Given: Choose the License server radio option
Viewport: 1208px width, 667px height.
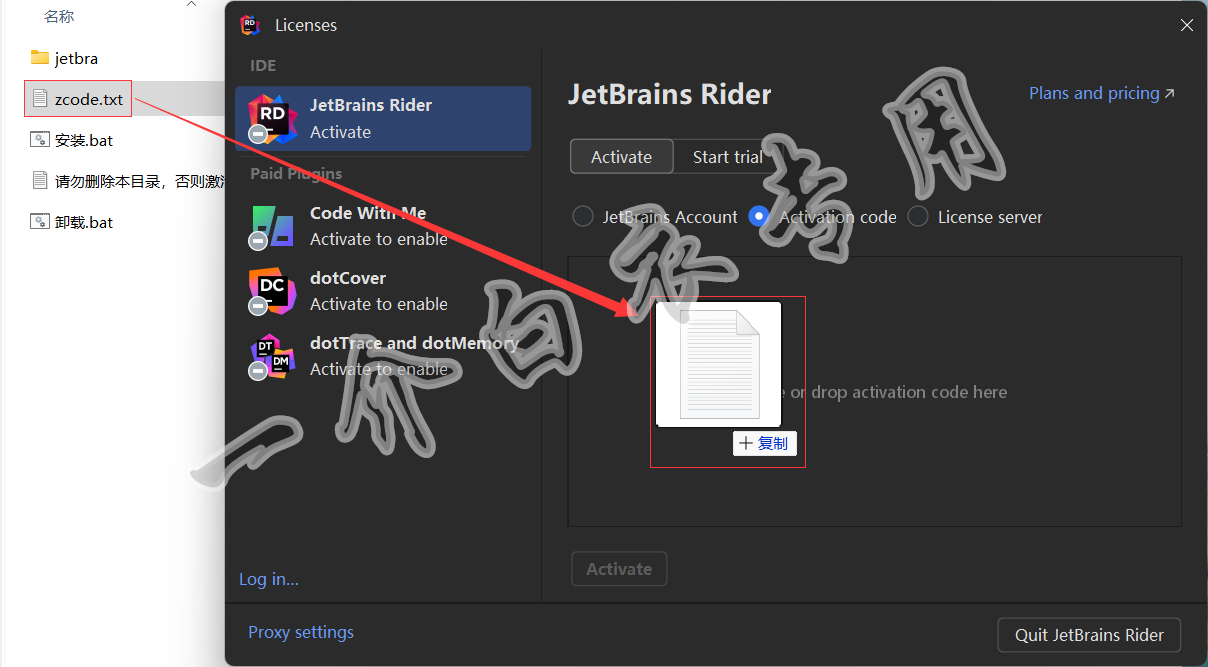Looking at the screenshot, I should tap(918, 217).
